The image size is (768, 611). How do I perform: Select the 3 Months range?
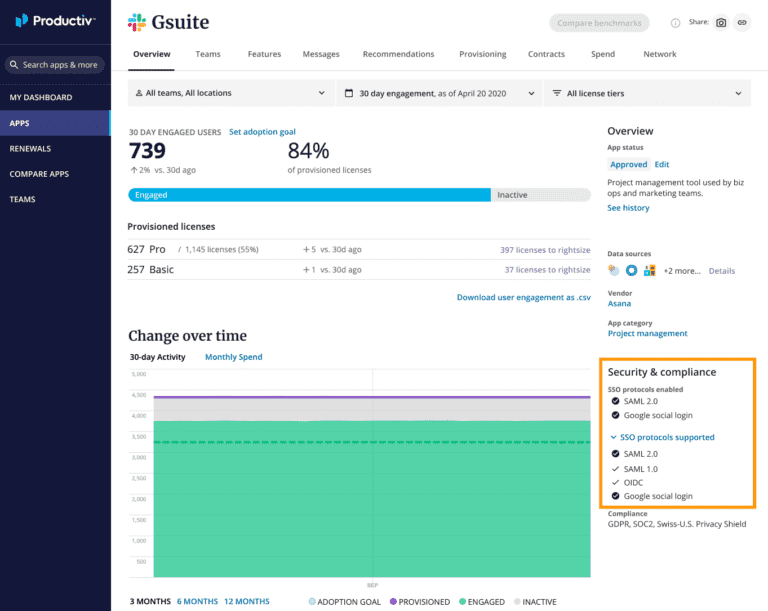[150, 601]
